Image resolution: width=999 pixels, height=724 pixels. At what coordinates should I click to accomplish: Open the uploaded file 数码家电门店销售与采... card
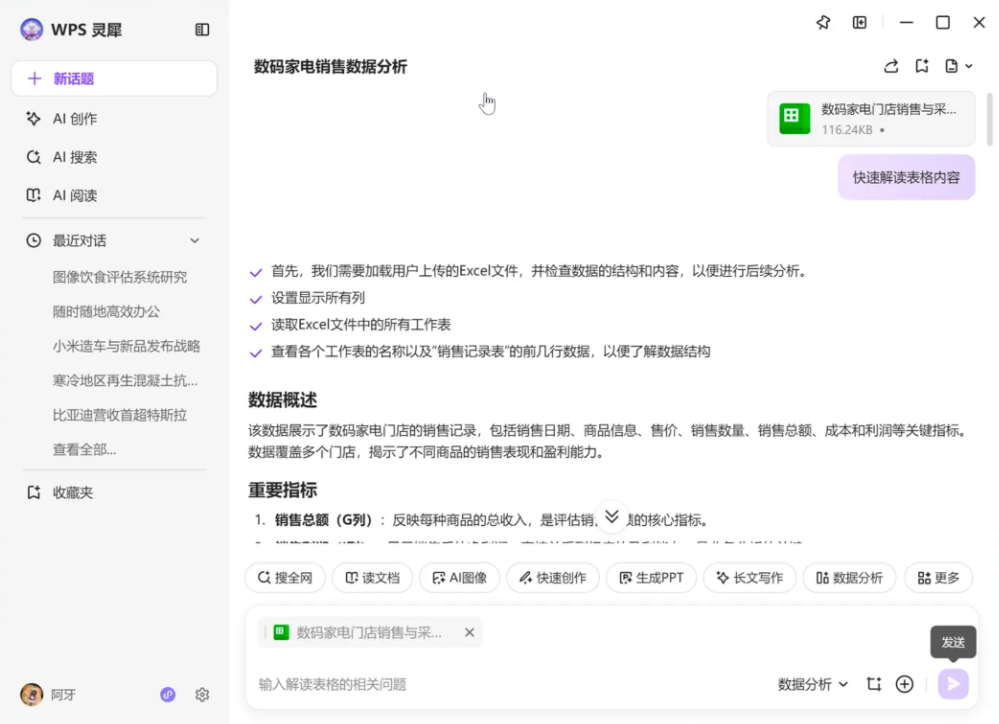pos(871,119)
